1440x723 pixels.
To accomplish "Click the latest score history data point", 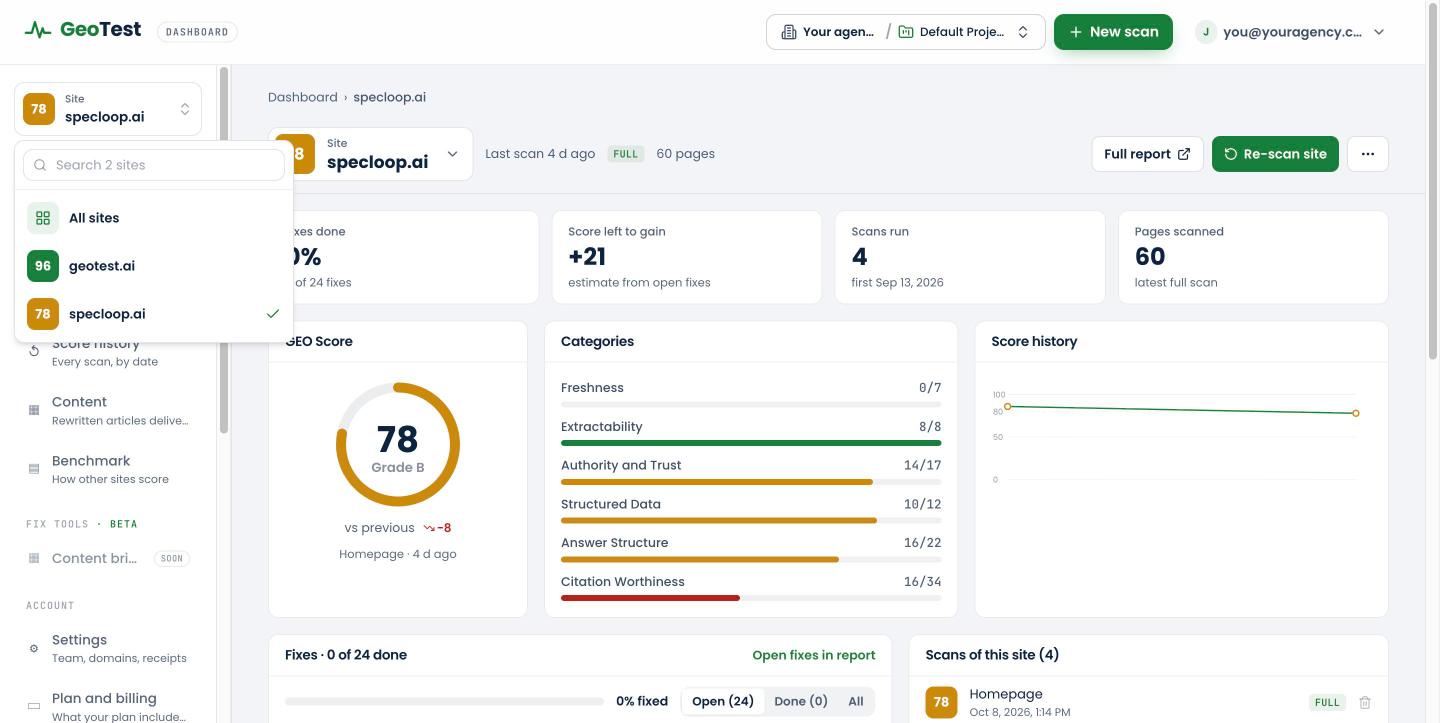I will (1356, 413).
